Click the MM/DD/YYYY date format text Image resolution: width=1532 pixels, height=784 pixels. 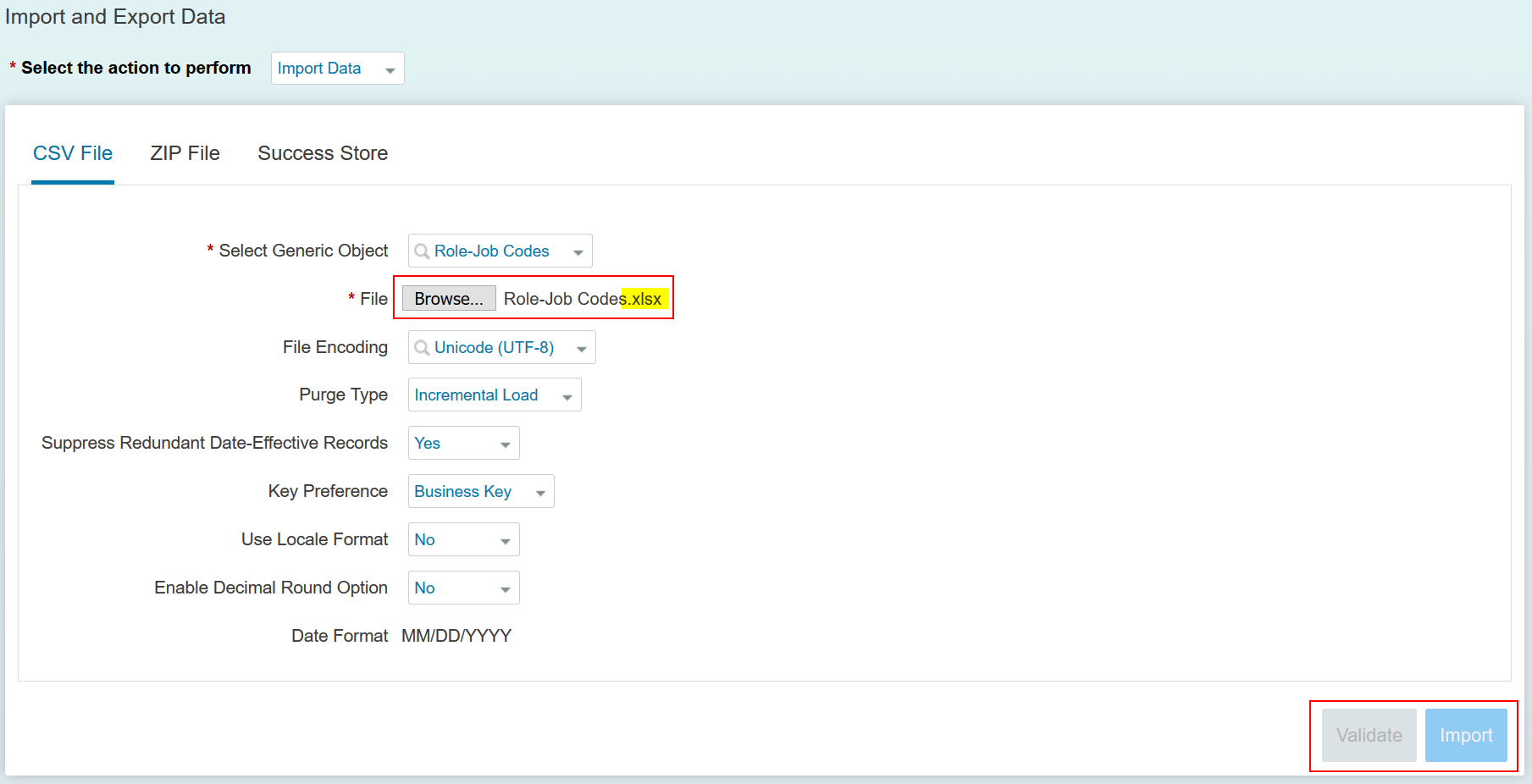456,636
